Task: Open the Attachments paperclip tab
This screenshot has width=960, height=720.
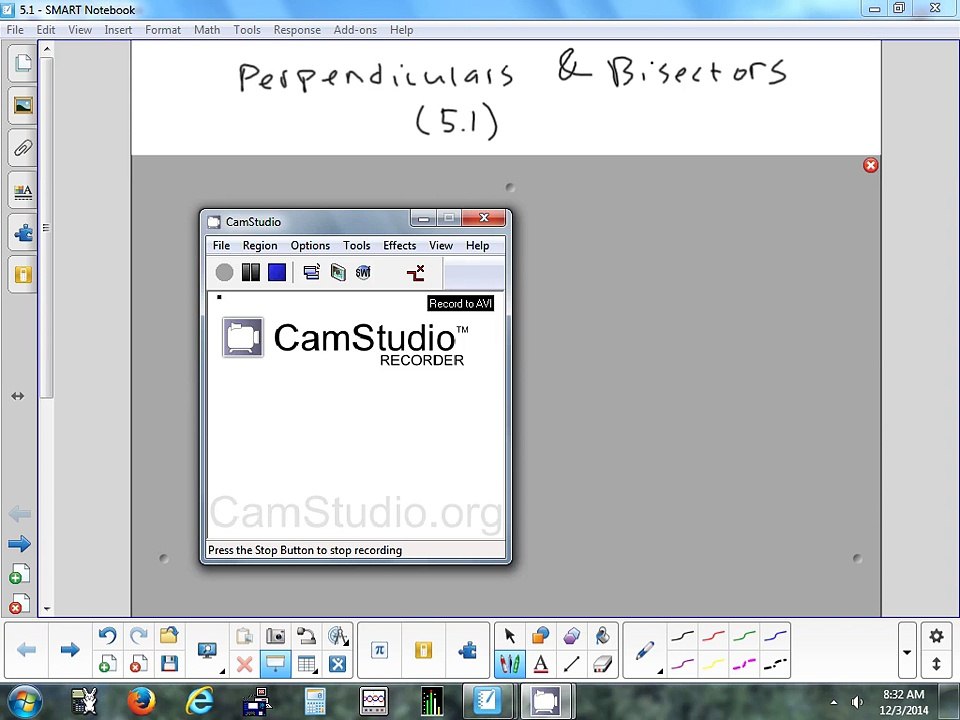Action: tap(23, 148)
